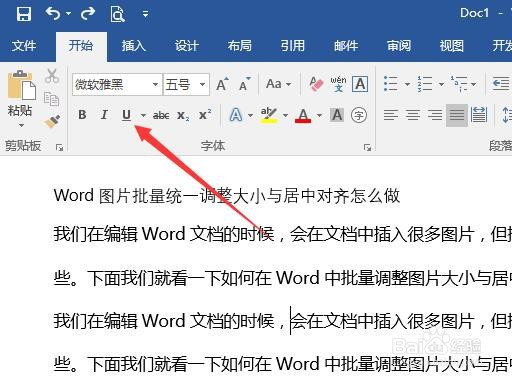
Task: Customize the quick access toolbar dropdown
Action: [x=145, y=14]
